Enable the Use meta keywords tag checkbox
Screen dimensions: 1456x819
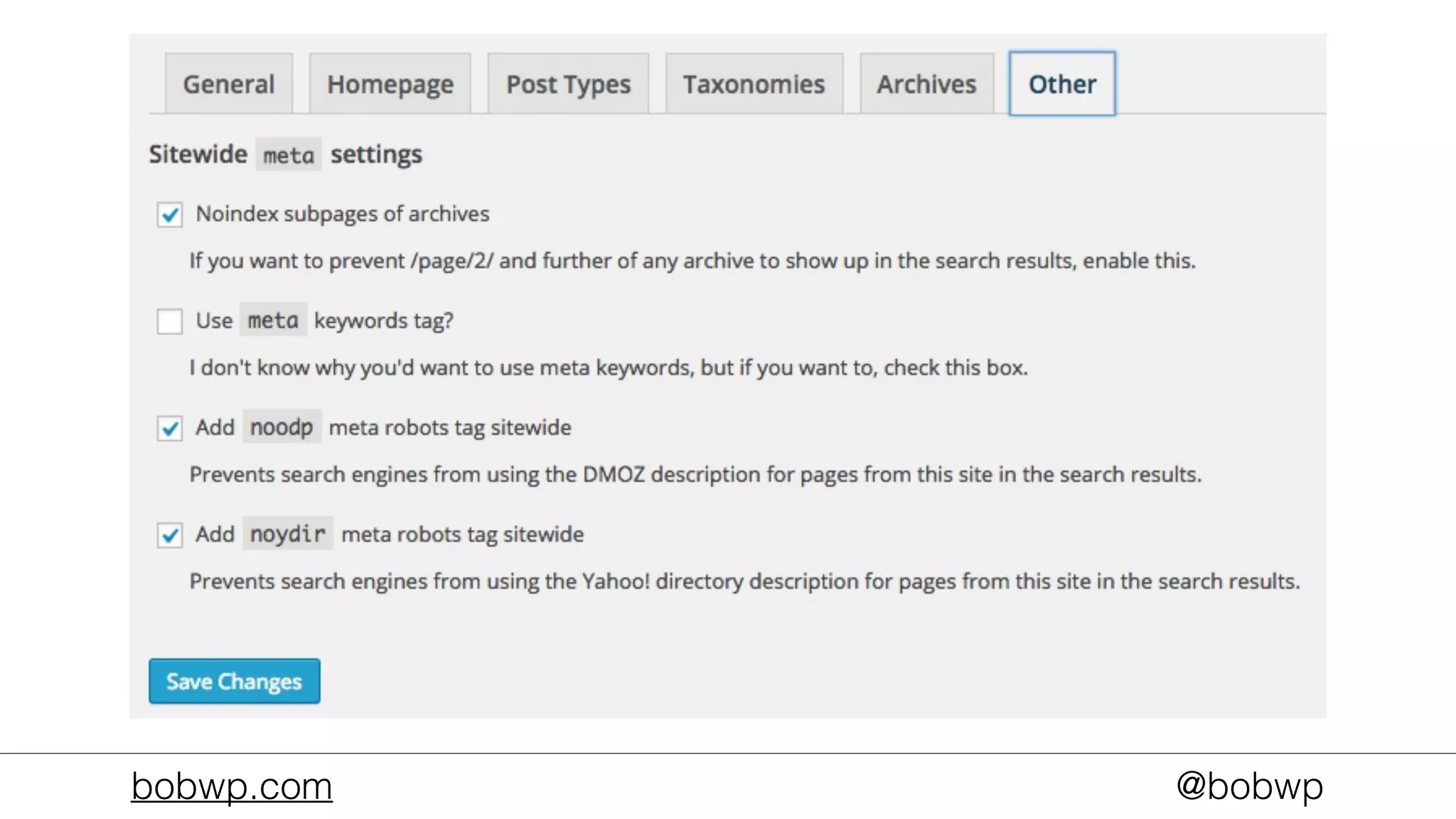click(170, 321)
